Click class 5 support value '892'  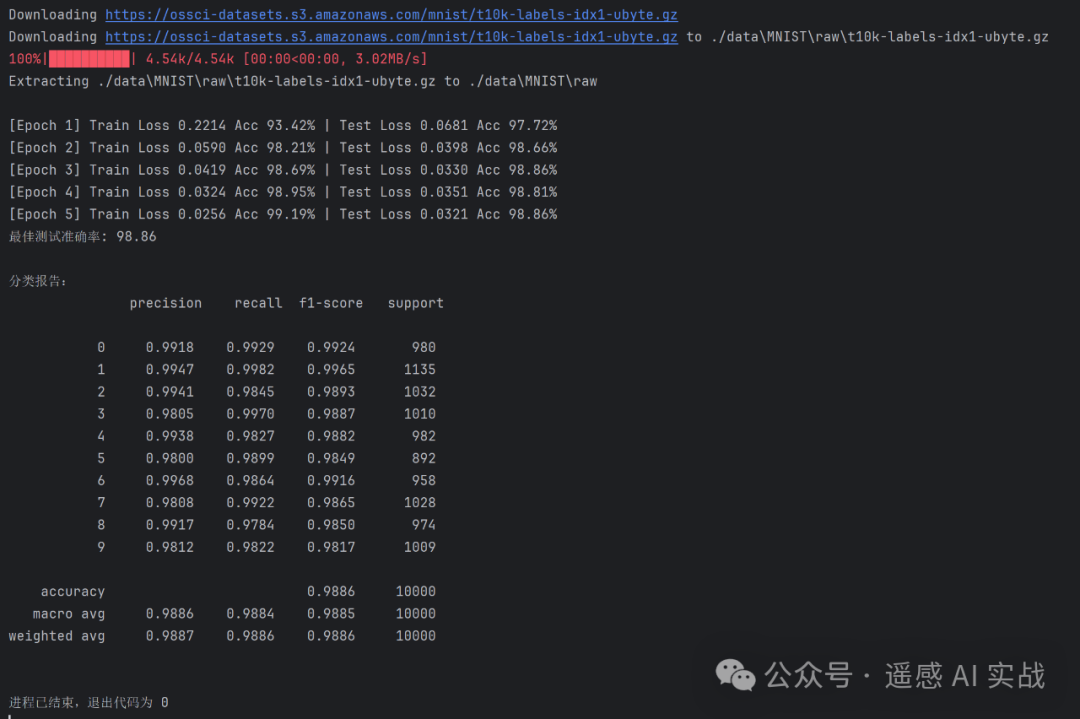coord(424,458)
